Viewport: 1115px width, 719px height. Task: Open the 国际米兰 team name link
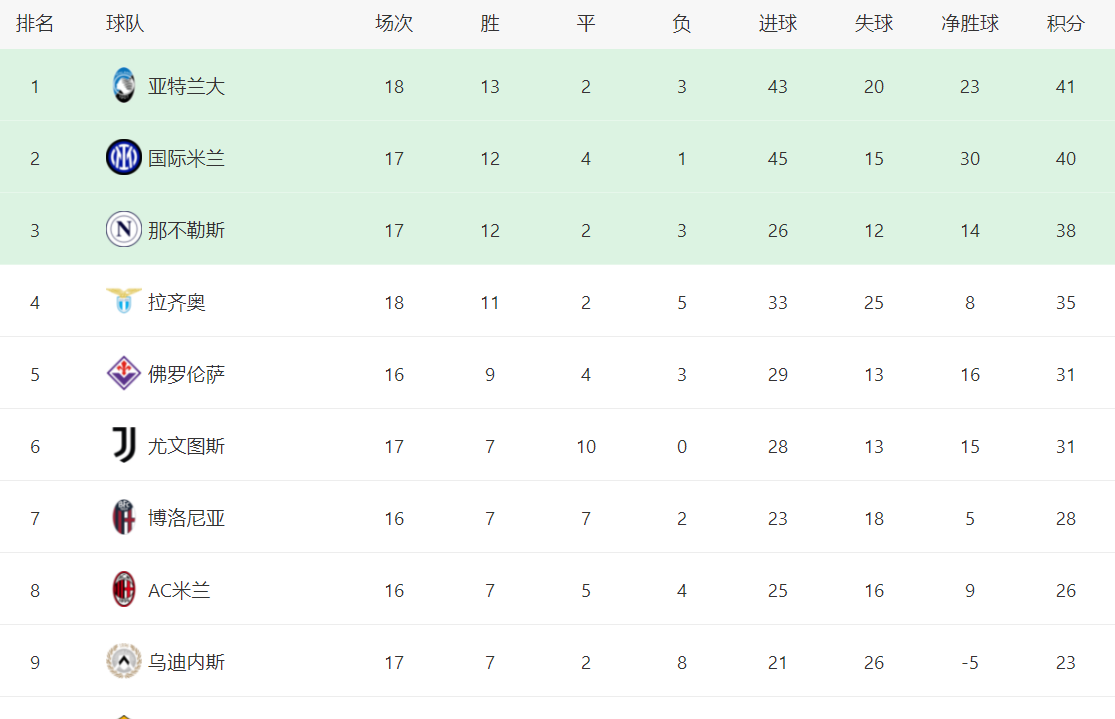187,159
